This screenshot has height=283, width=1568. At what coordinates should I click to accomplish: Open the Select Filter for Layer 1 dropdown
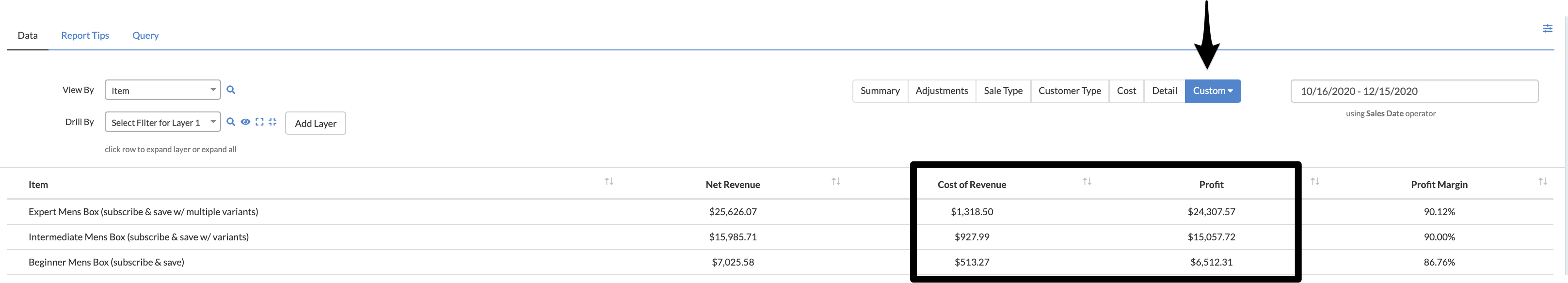[x=162, y=122]
